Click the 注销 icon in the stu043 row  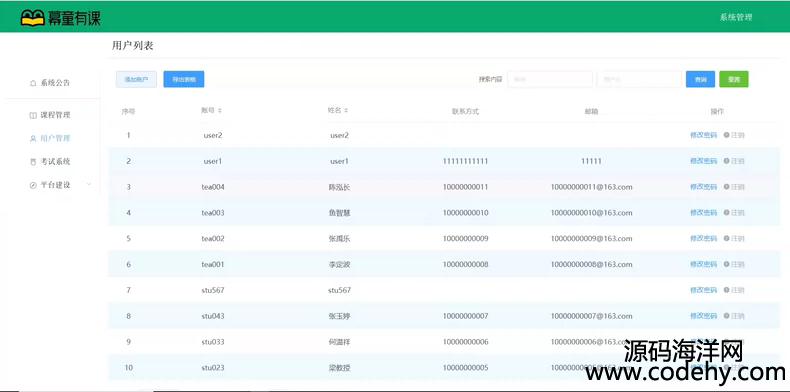(x=727, y=316)
